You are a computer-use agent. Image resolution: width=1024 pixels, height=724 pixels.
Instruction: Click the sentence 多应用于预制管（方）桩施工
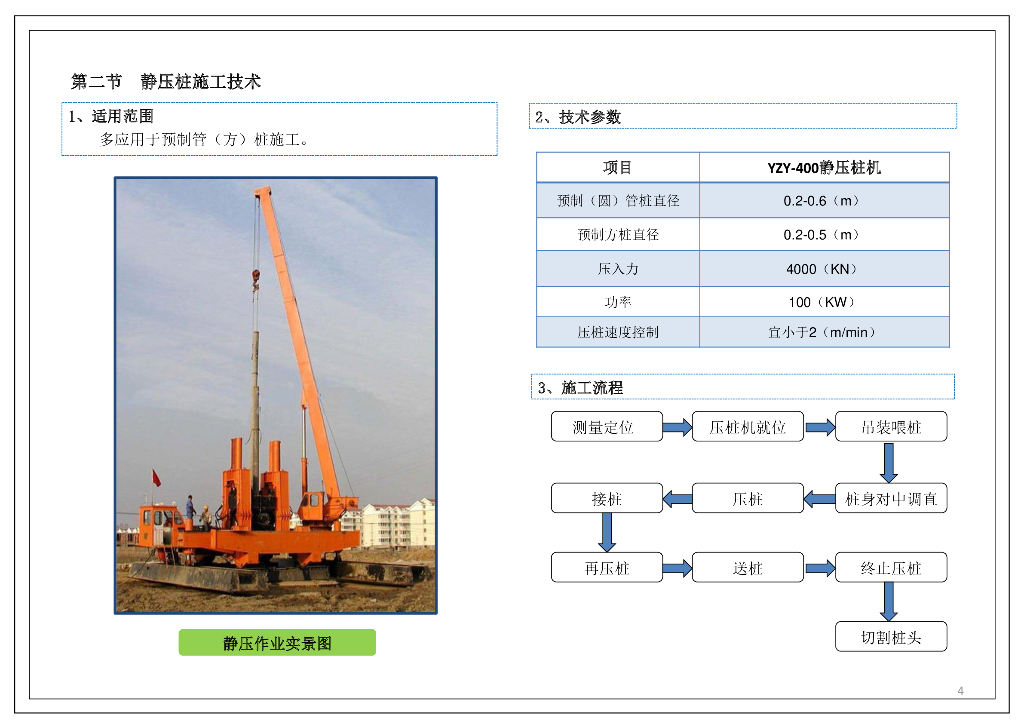204,140
